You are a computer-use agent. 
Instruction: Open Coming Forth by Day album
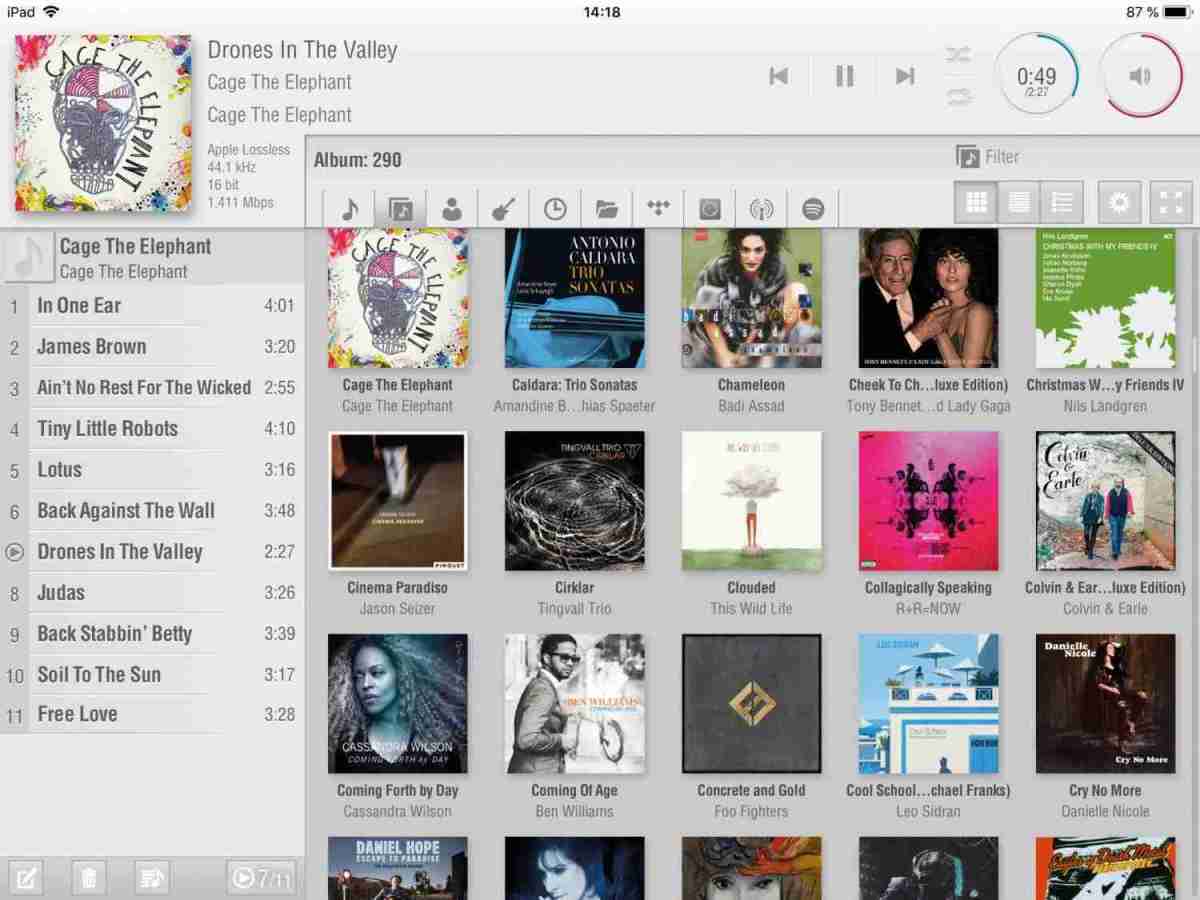click(x=398, y=703)
